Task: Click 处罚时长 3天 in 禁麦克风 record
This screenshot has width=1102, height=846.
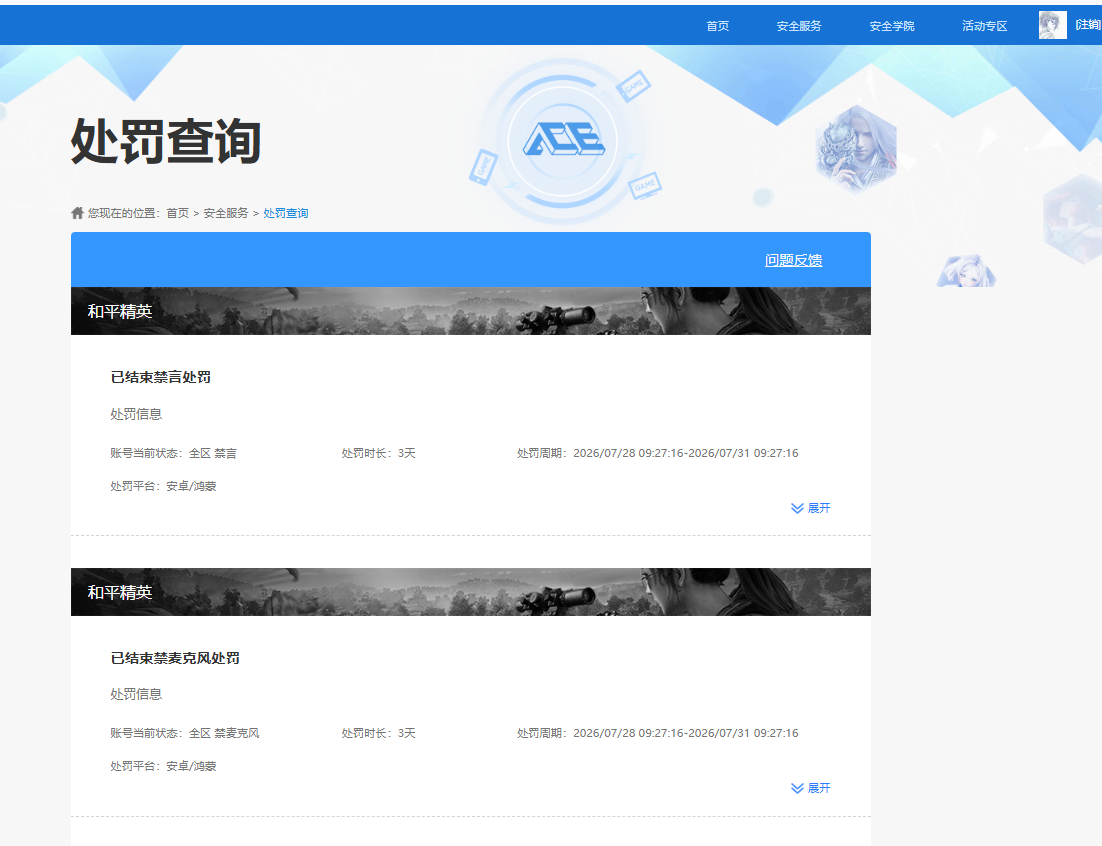Action: pyautogui.click(x=379, y=733)
